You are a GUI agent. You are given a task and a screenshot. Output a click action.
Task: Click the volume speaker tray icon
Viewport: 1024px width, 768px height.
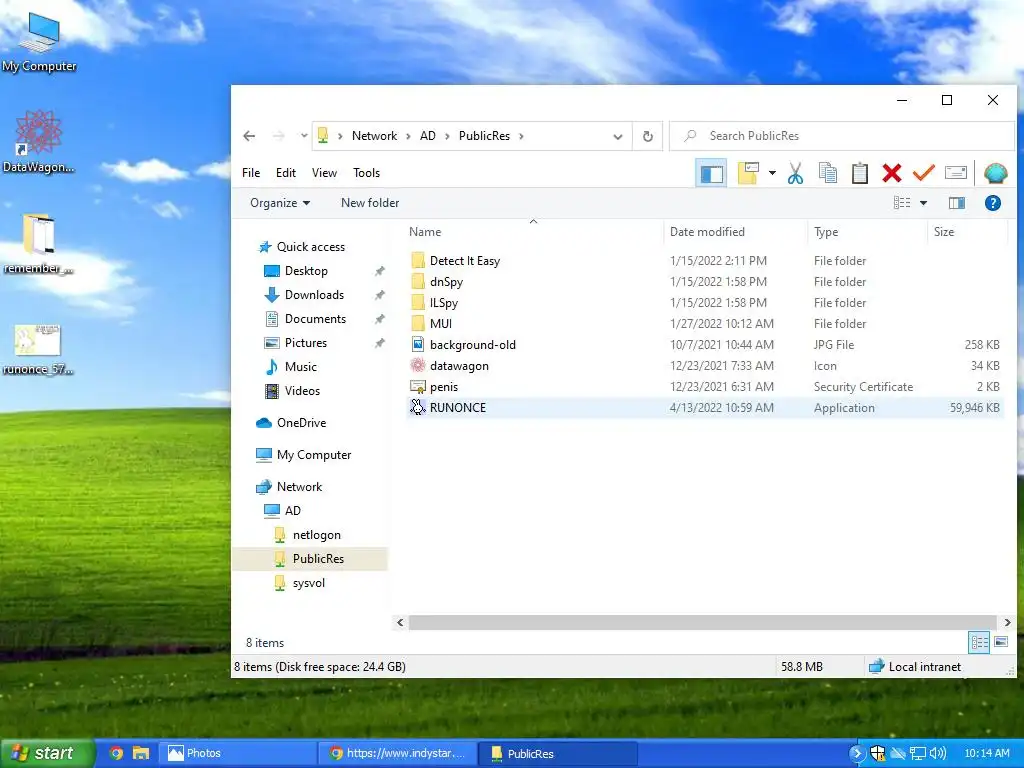pos(938,753)
